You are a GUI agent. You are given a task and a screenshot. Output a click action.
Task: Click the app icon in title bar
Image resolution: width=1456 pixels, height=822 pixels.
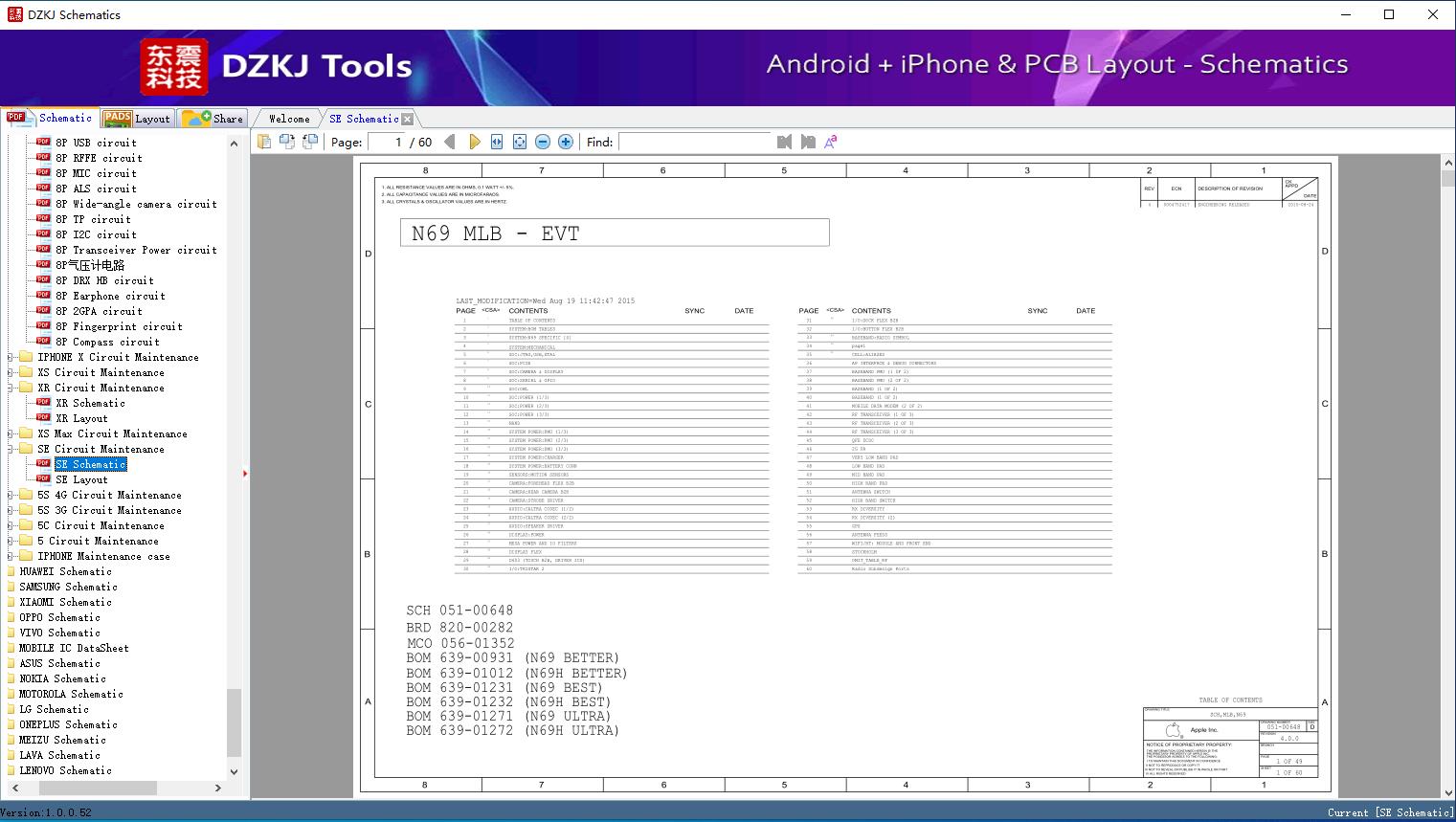pos(14,14)
